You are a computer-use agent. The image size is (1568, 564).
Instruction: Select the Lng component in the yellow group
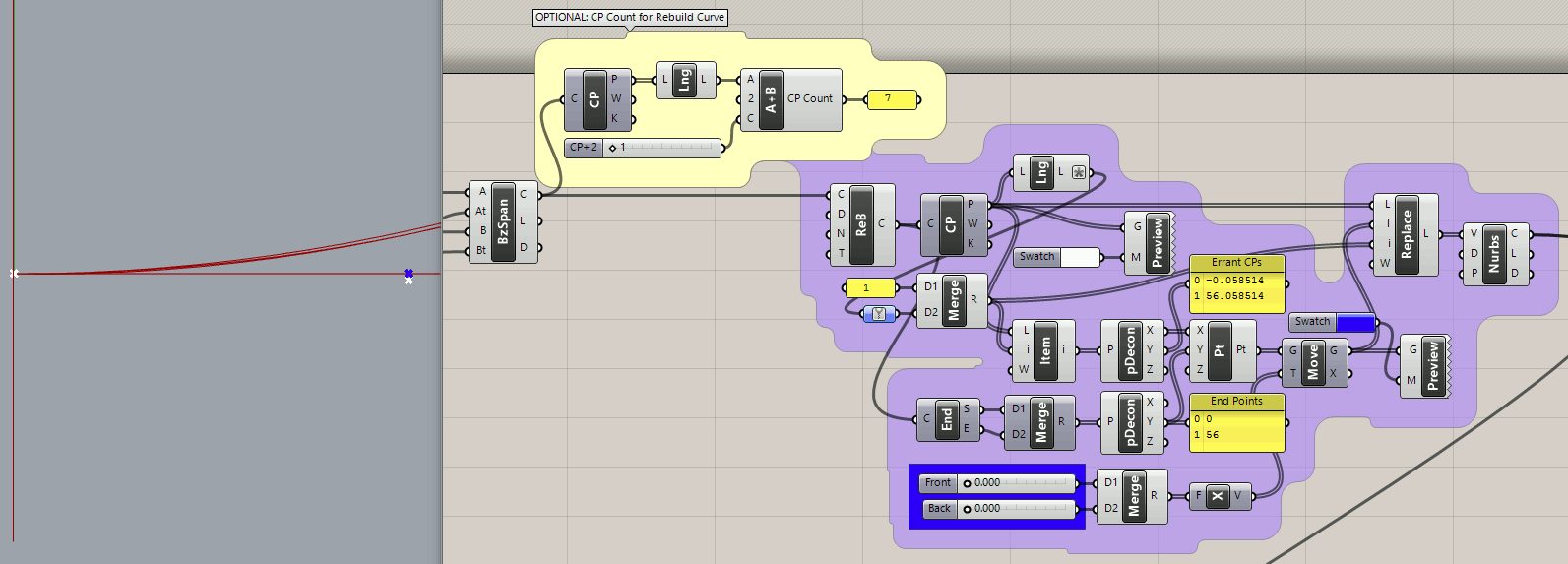coord(685,80)
